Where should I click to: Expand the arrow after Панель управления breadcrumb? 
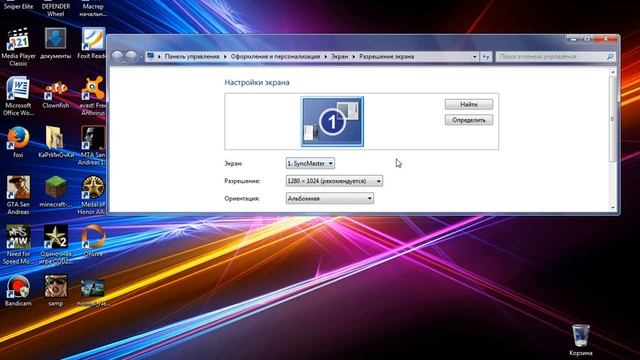pos(225,57)
